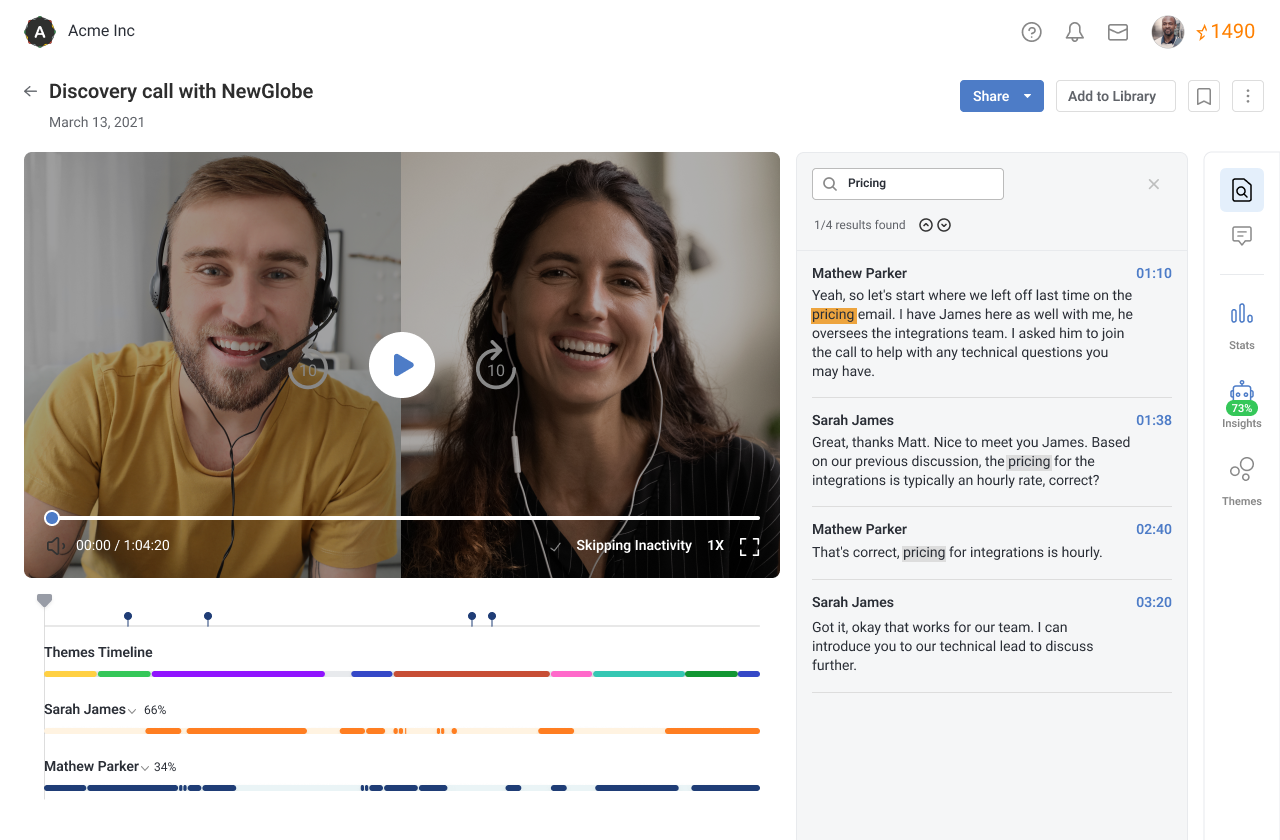The width and height of the screenshot is (1280, 840).
Task: Change the 1X playback speed
Action: (716, 545)
